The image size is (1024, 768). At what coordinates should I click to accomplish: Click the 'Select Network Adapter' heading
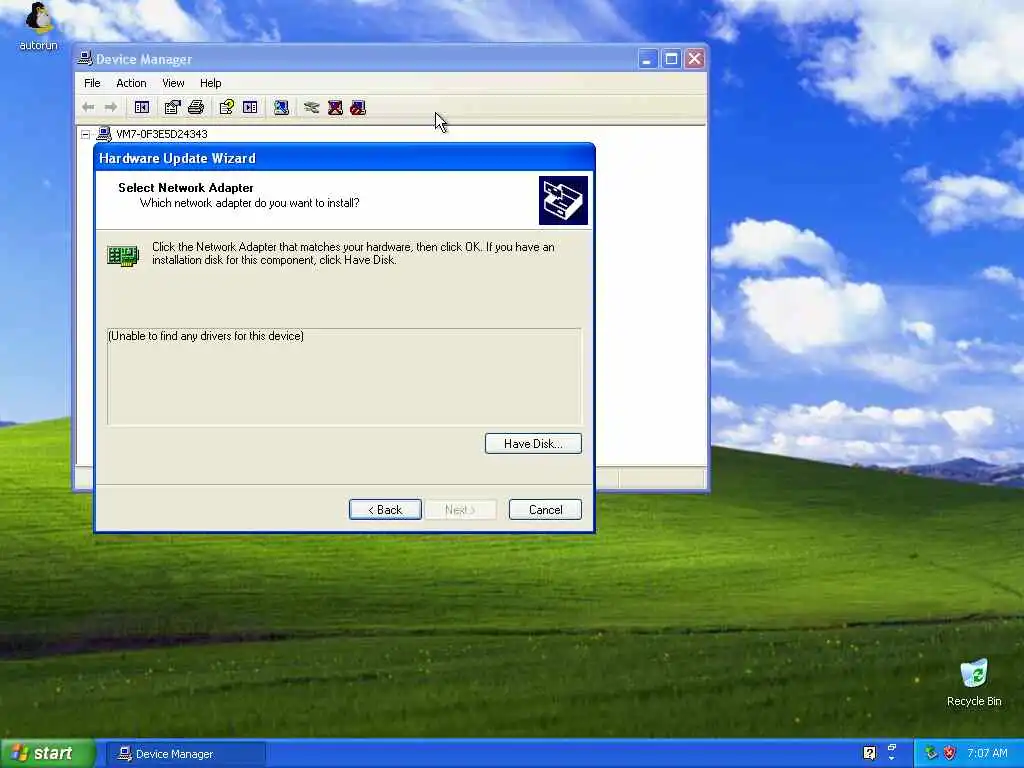pos(185,187)
